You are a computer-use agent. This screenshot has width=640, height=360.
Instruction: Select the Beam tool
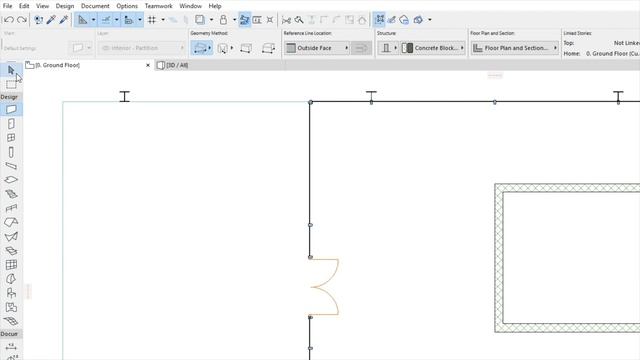[x=11, y=166]
